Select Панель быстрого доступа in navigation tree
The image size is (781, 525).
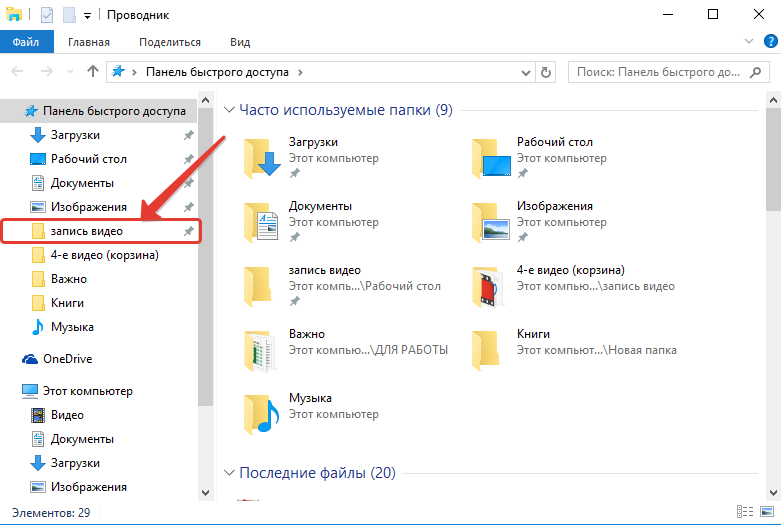coord(100,111)
